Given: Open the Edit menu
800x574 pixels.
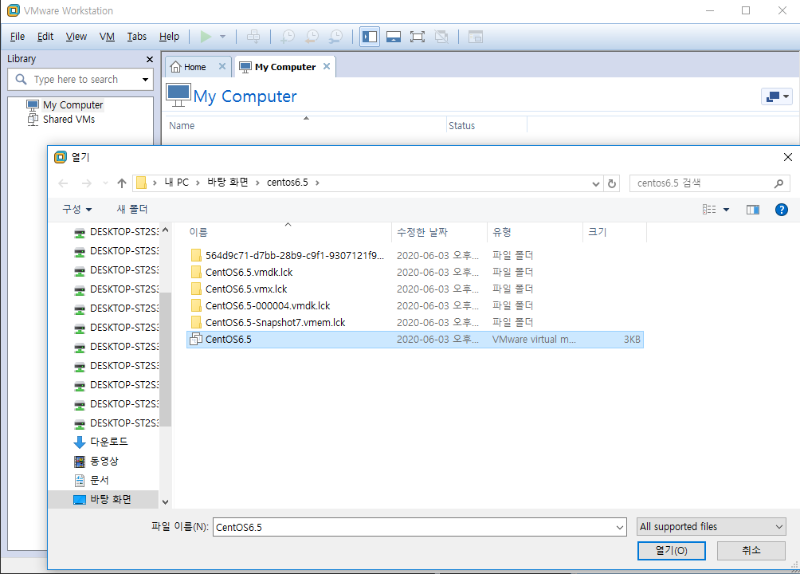Looking at the screenshot, I should tap(45, 37).
